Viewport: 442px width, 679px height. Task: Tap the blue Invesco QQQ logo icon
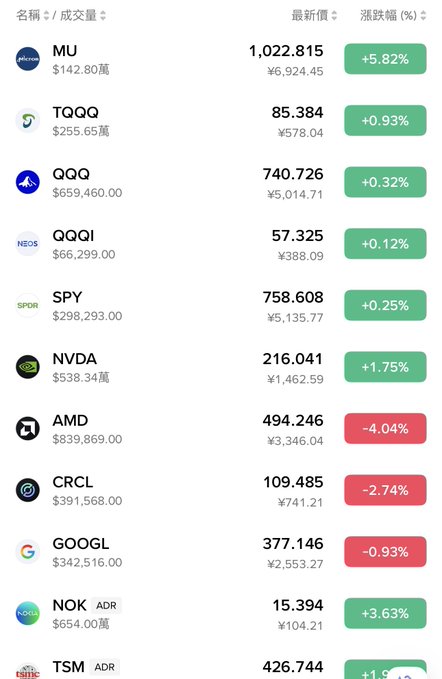point(28,182)
